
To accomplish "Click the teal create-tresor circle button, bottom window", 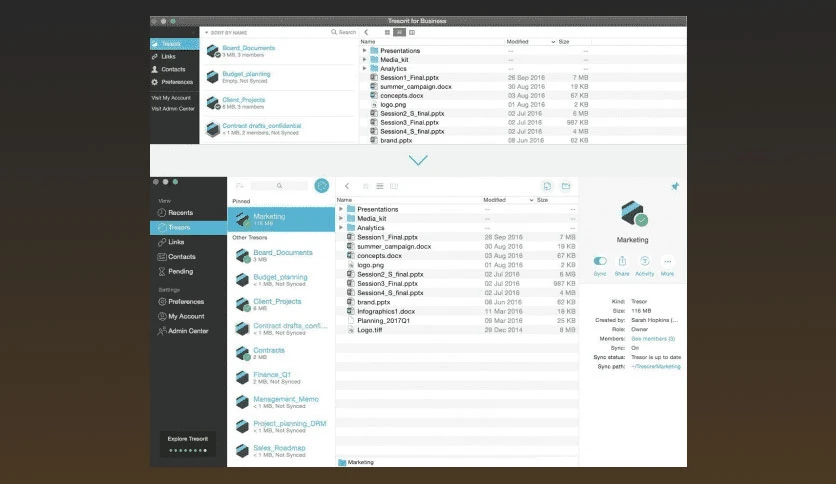I will pos(321,185).
